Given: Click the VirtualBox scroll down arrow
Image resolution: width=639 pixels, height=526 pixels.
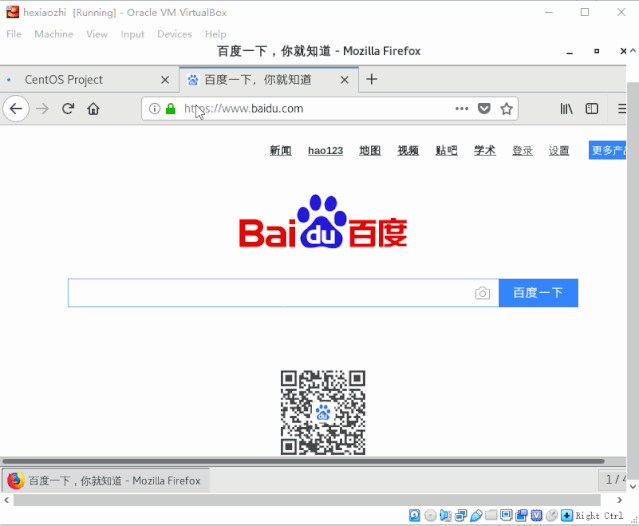Looking at the screenshot, I should [632, 486].
